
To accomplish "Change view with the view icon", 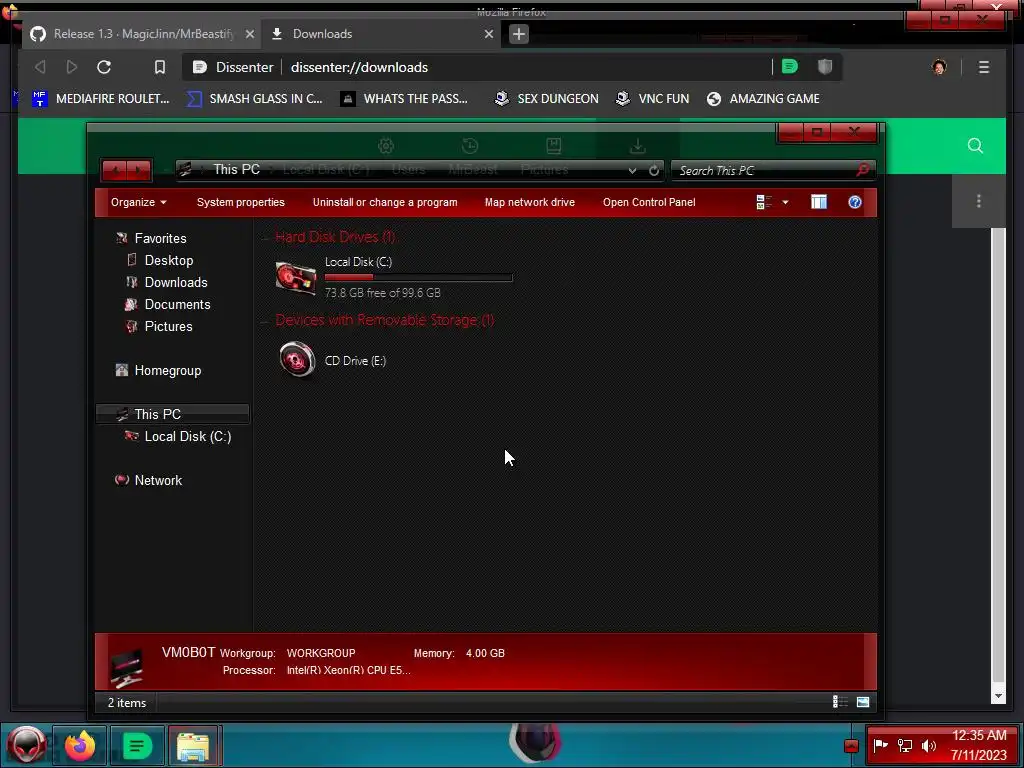I will point(764,202).
